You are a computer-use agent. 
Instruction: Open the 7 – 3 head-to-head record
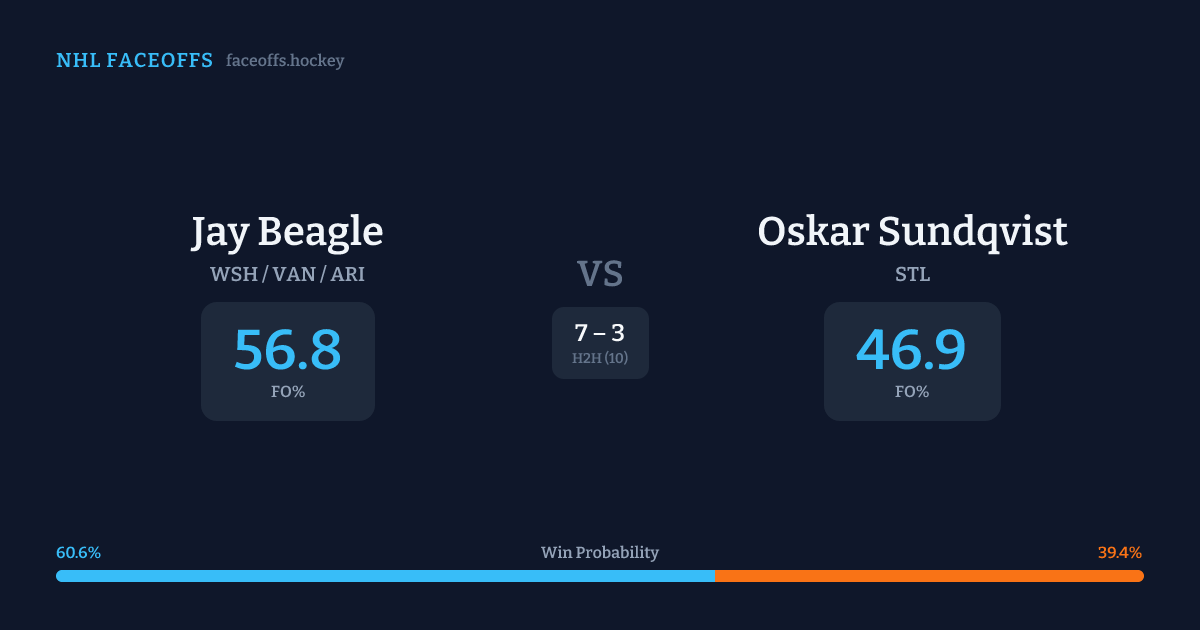click(x=600, y=333)
